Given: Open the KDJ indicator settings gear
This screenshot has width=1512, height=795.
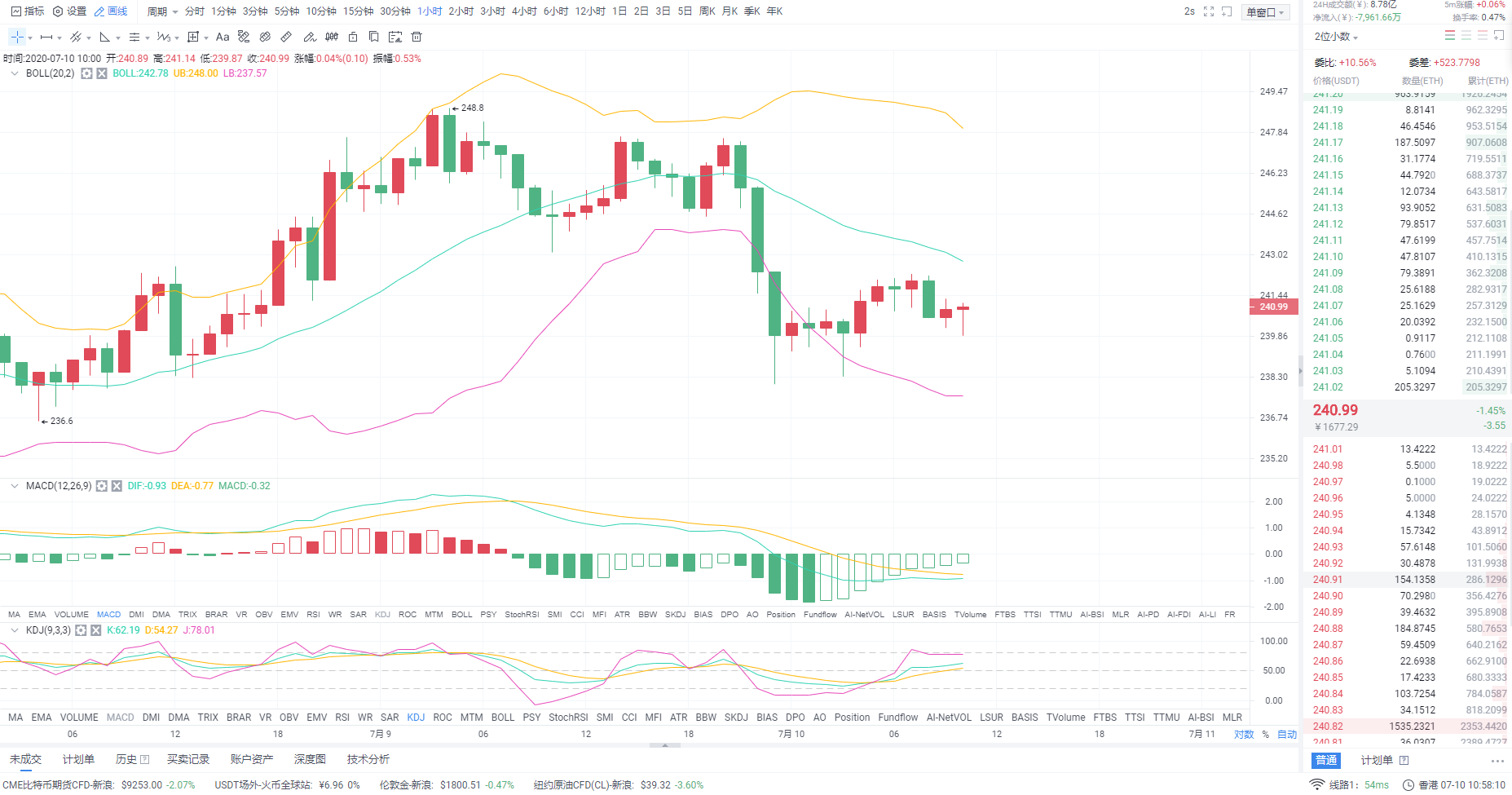Looking at the screenshot, I should [81, 630].
